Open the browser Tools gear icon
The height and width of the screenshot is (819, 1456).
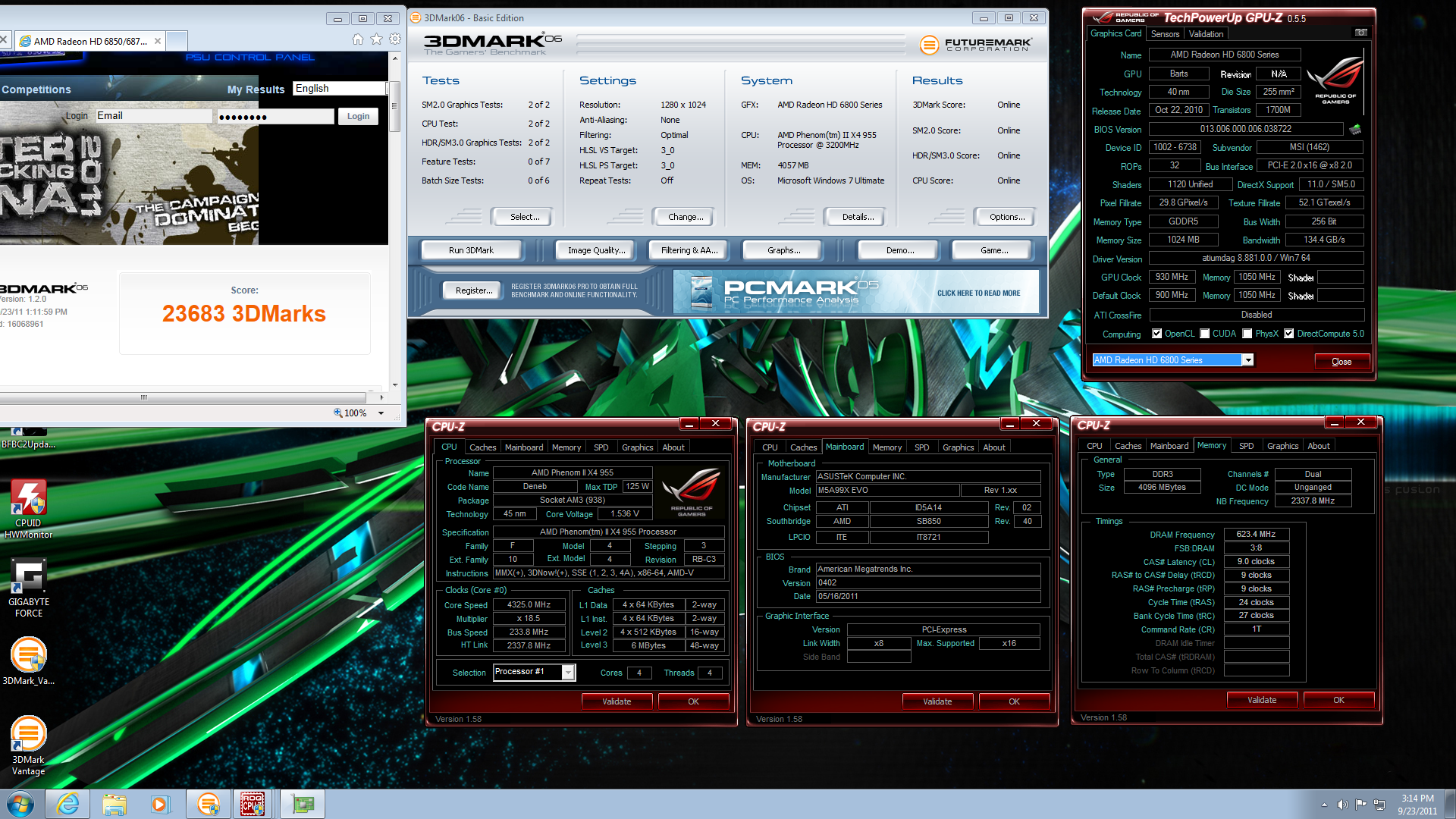coord(394,39)
